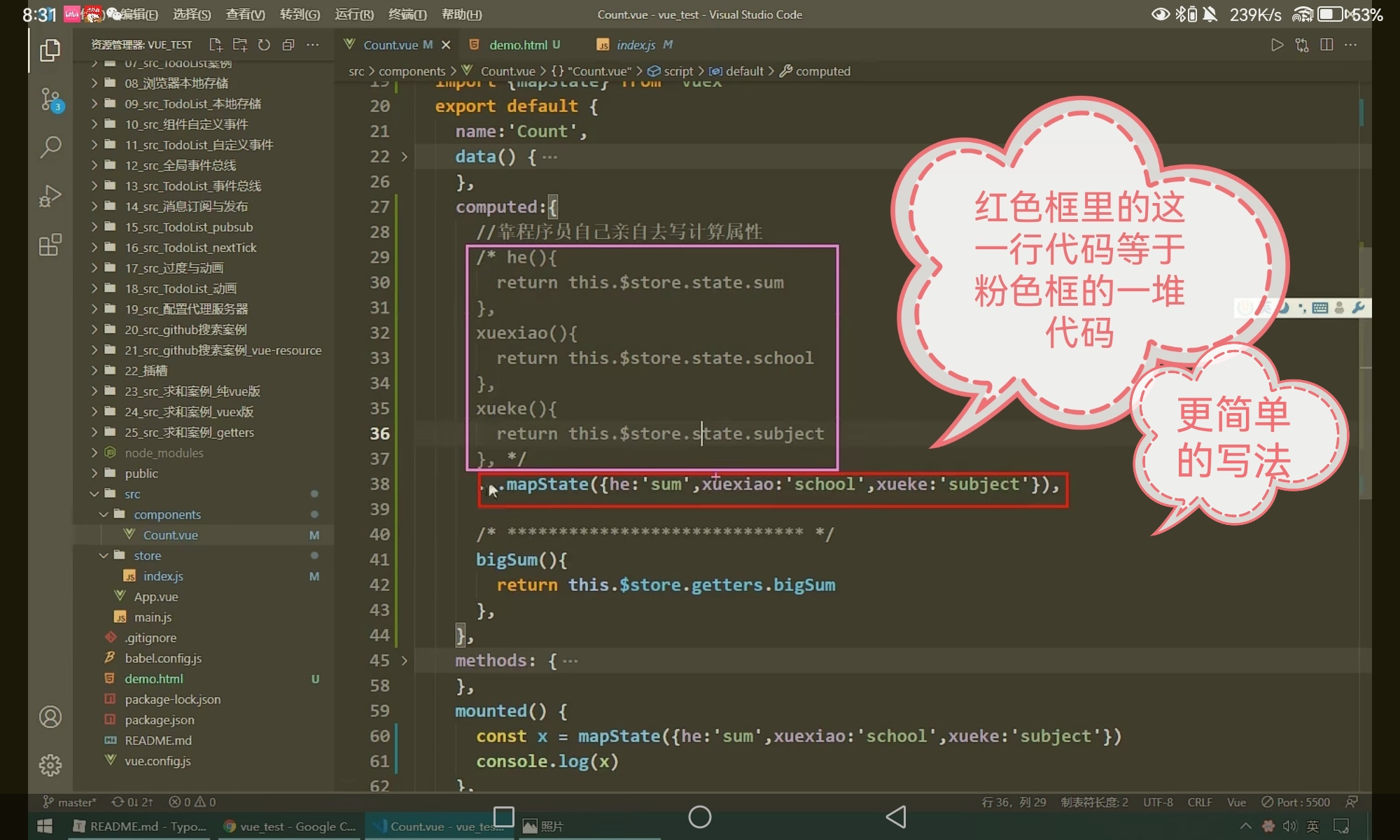The height and width of the screenshot is (840, 1400).
Task: Expand the 22_插槽 folder
Action: tap(146, 371)
